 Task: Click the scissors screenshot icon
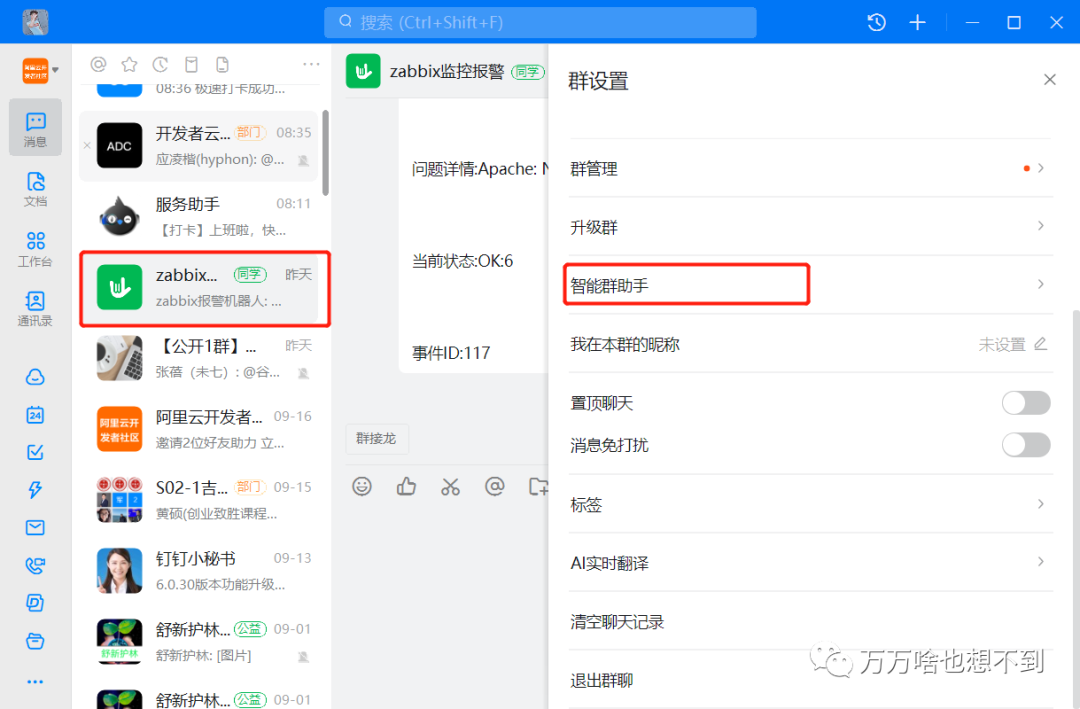coord(450,487)
